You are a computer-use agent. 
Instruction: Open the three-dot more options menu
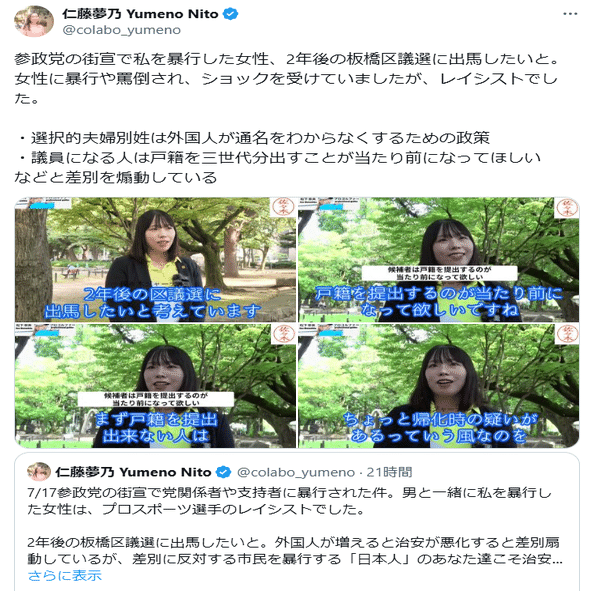coord(570,14)
